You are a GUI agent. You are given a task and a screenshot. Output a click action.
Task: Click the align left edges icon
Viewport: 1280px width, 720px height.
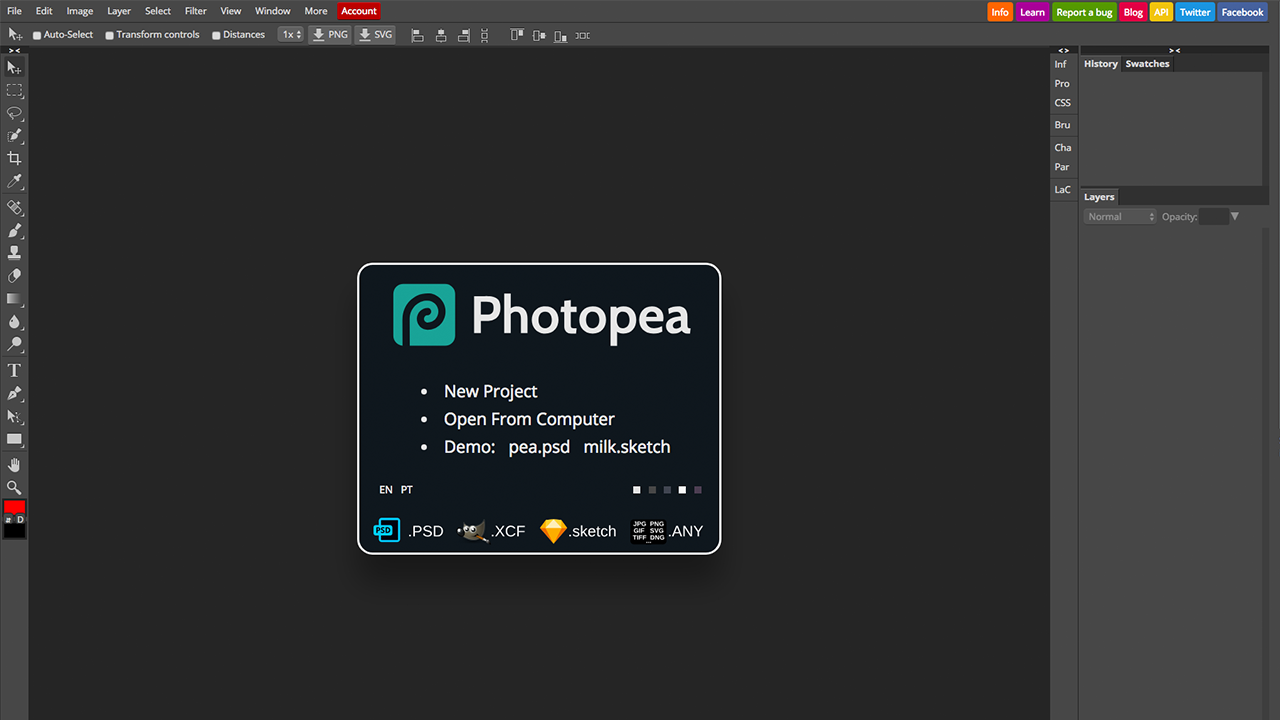417,35
